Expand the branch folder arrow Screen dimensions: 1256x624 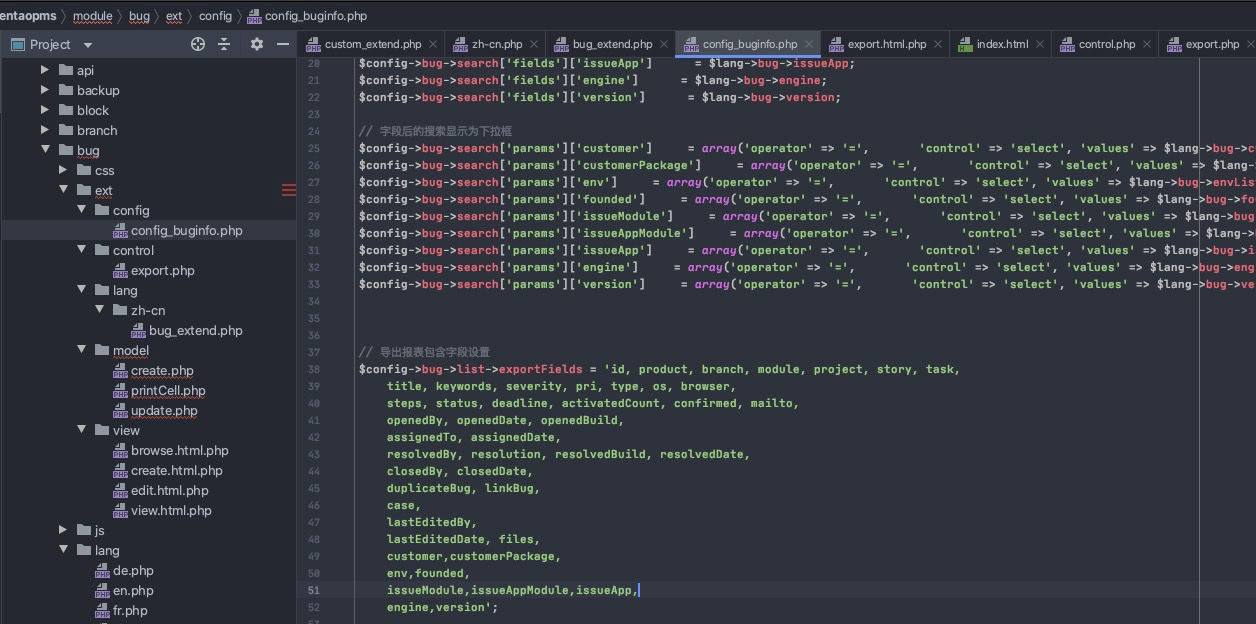[x=44, y=130]
